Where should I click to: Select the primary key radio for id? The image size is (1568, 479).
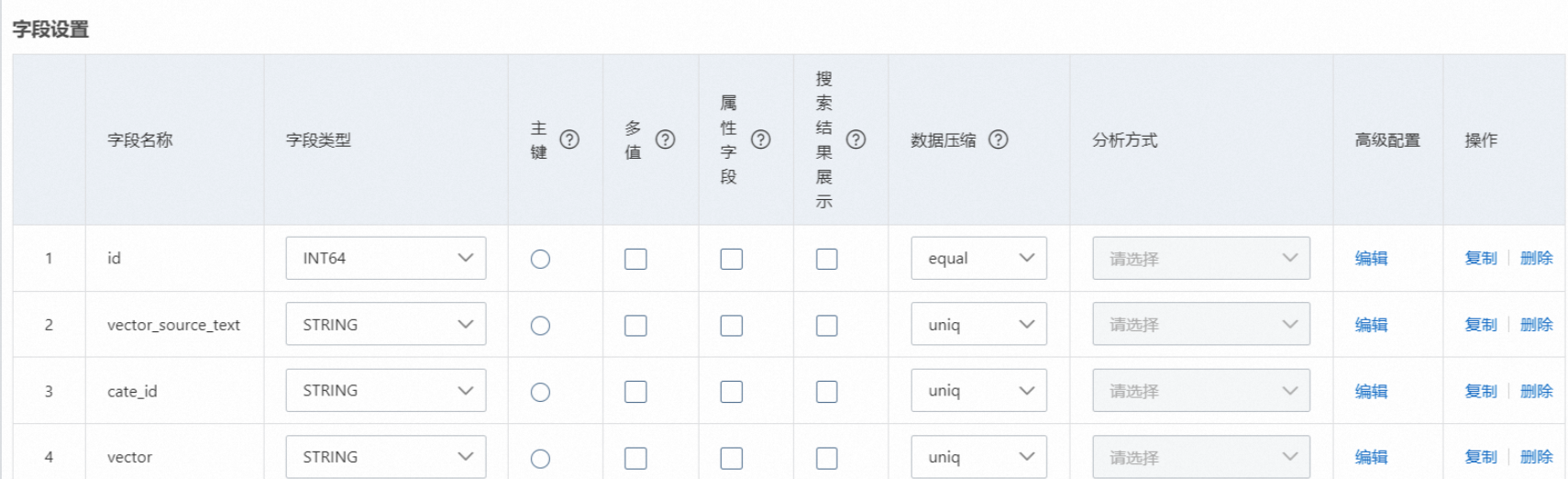click(540, 260)
